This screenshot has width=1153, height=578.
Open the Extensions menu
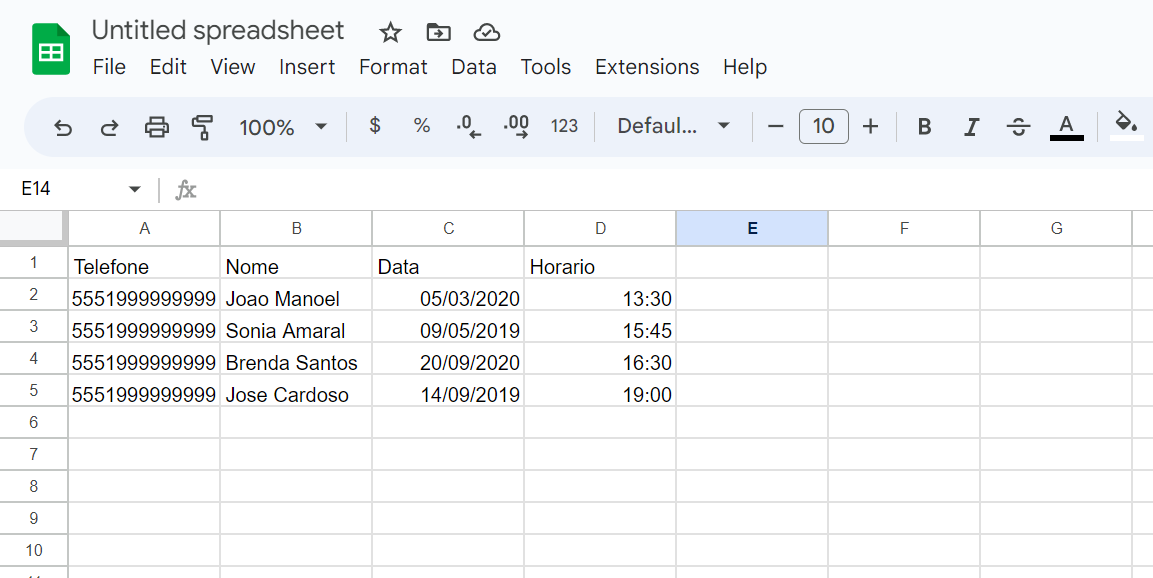tap(647, 67)
